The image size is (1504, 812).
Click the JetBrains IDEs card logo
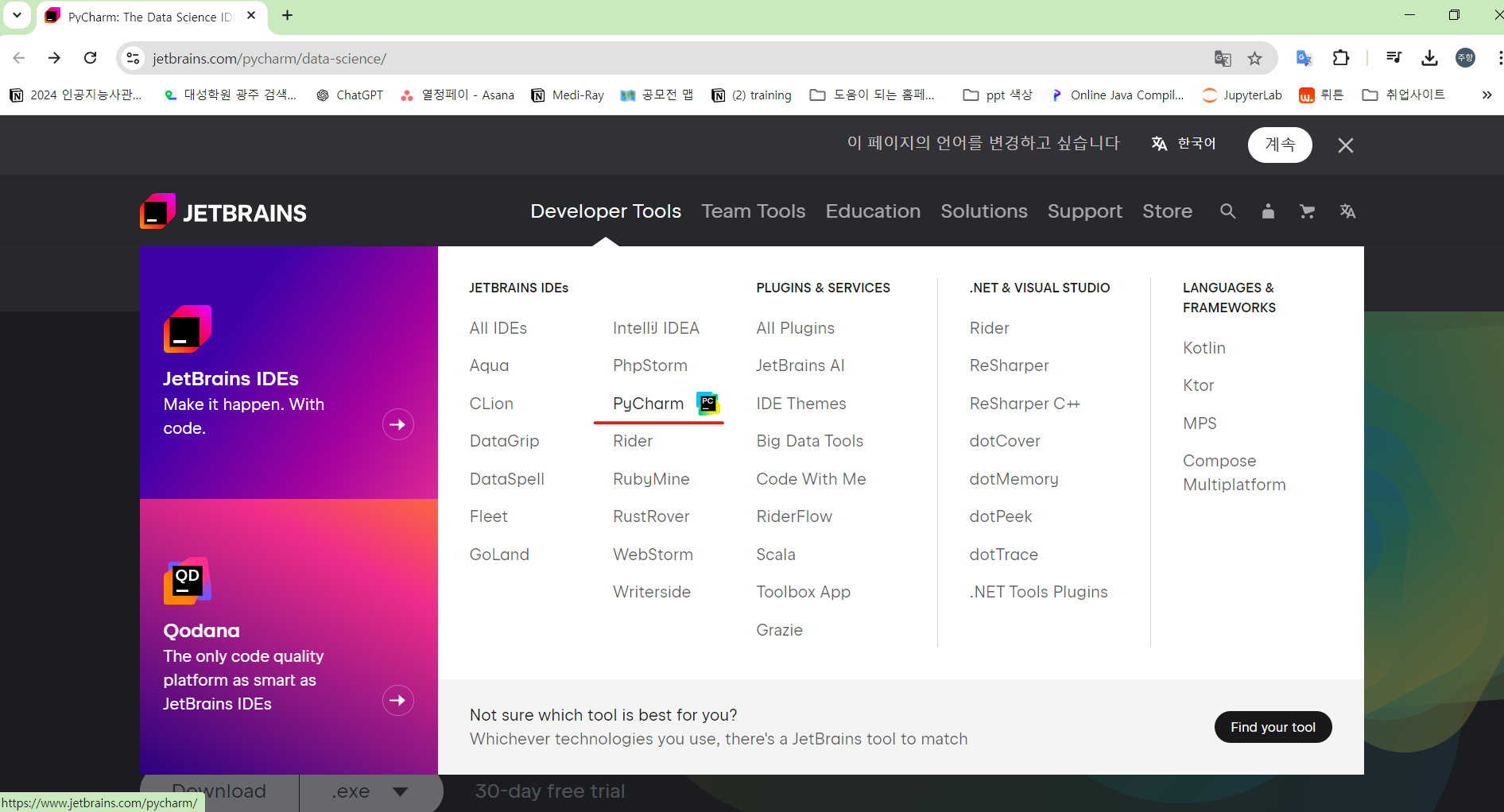coord(188,329)
